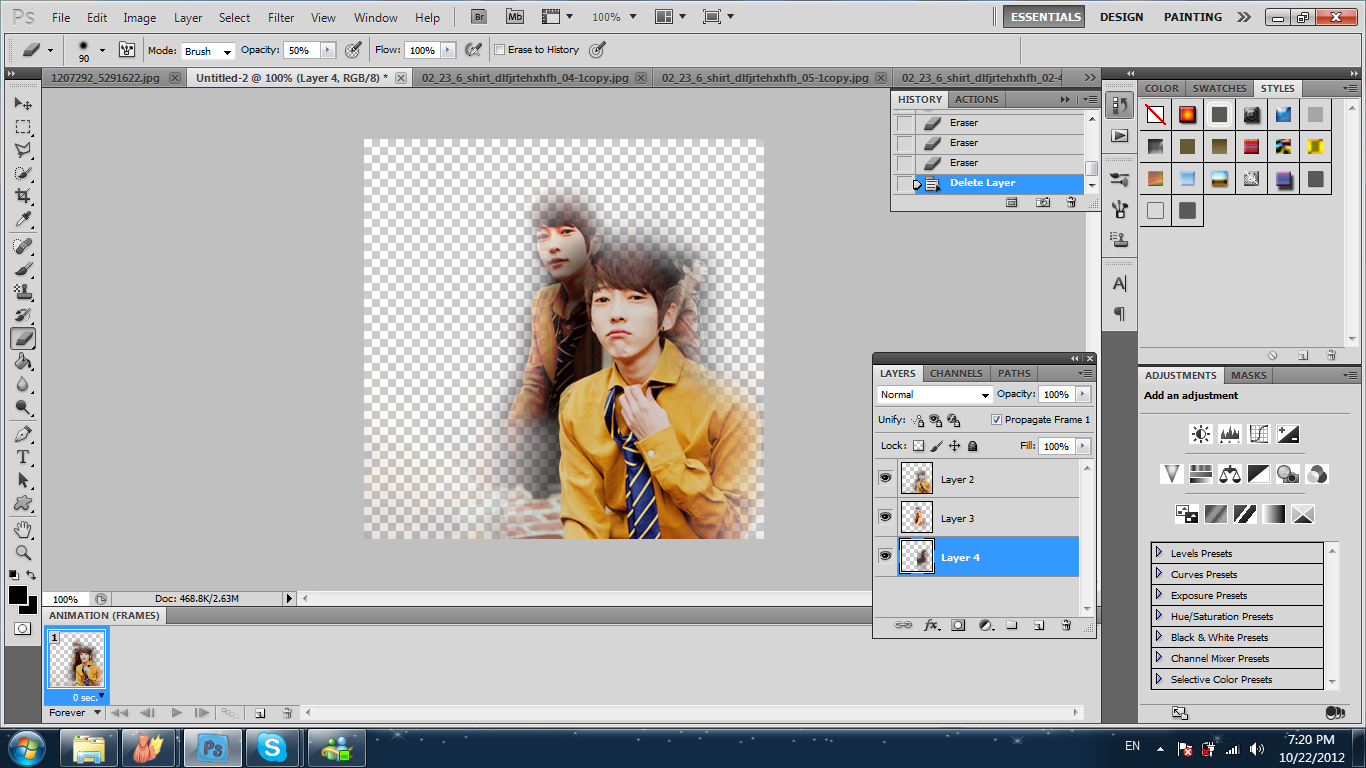Screen dimensions: 1366x768
Task: Expand the Levels Presets list
Action: pos(1159,553)
